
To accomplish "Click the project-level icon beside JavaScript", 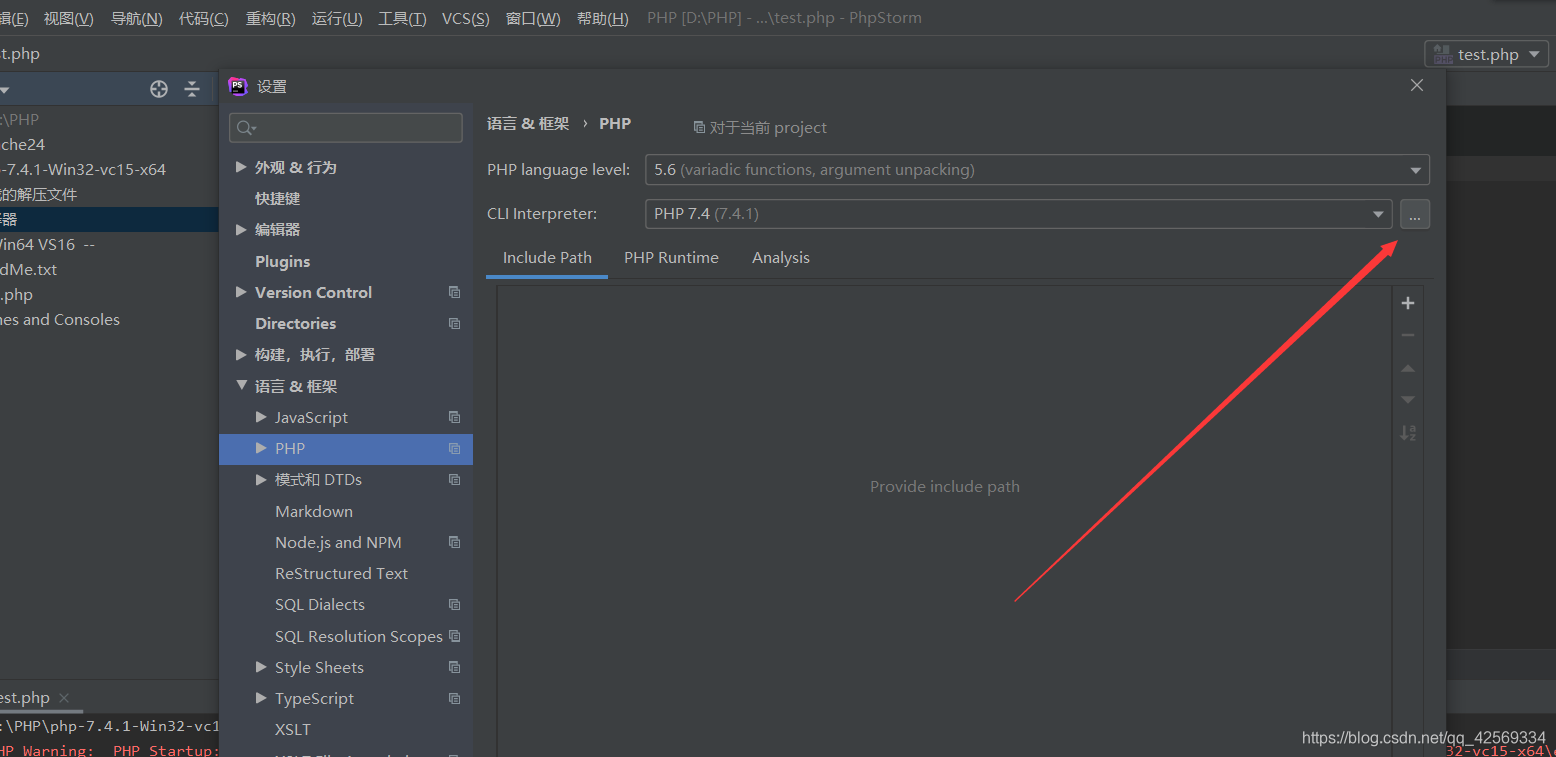I will point(455,417).
